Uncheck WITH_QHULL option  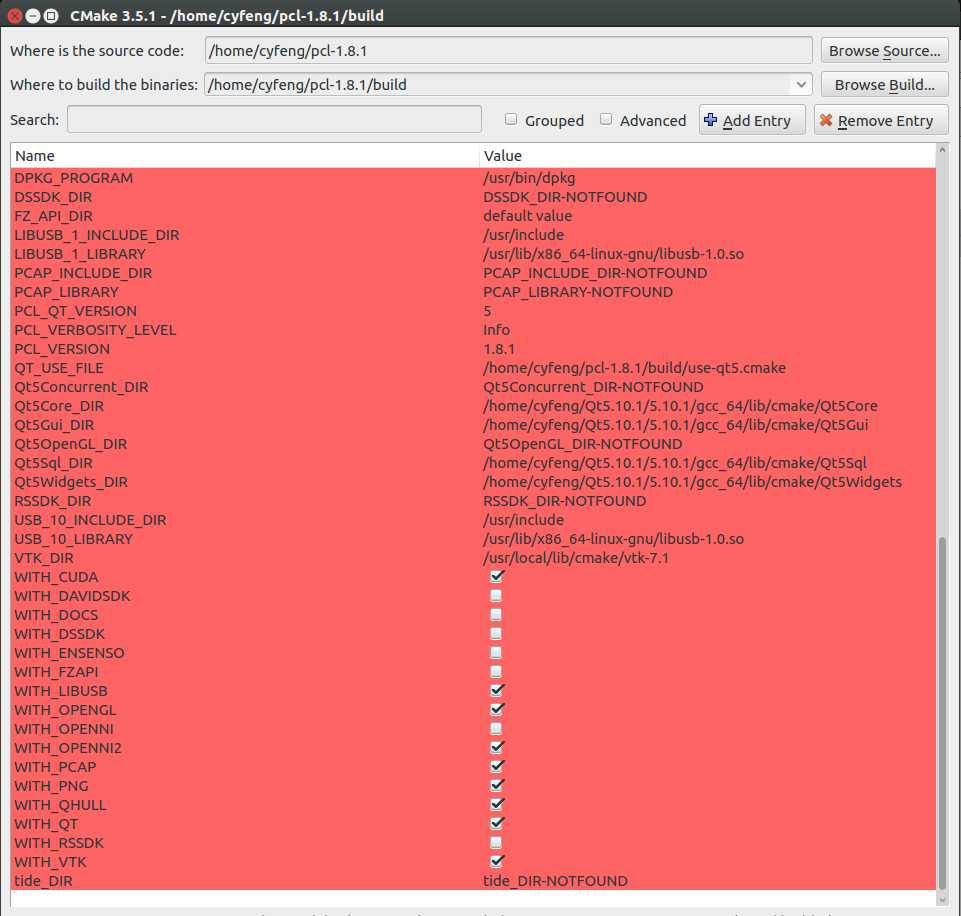[496, 804]
